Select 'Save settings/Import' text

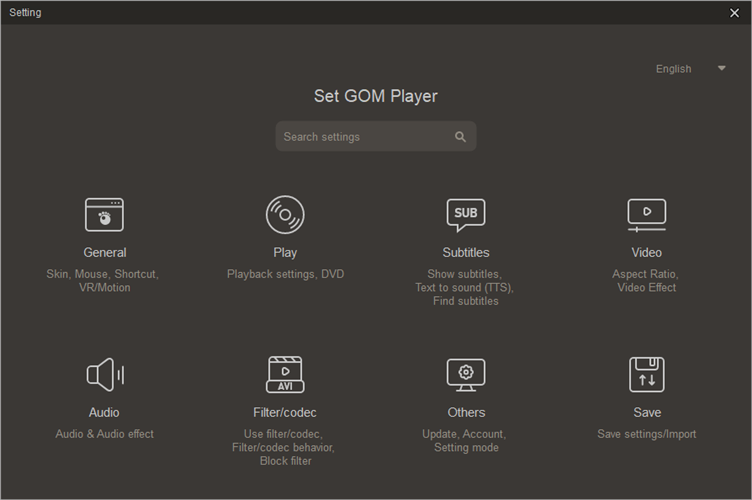[x=646, y=434]
